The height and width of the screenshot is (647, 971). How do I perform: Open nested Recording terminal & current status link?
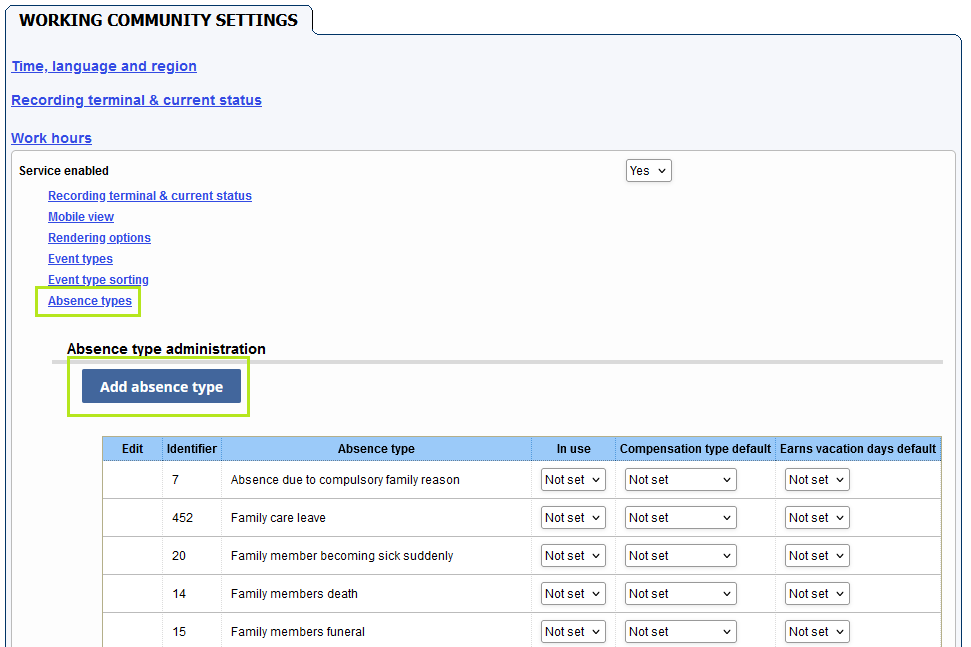[150, 196]
